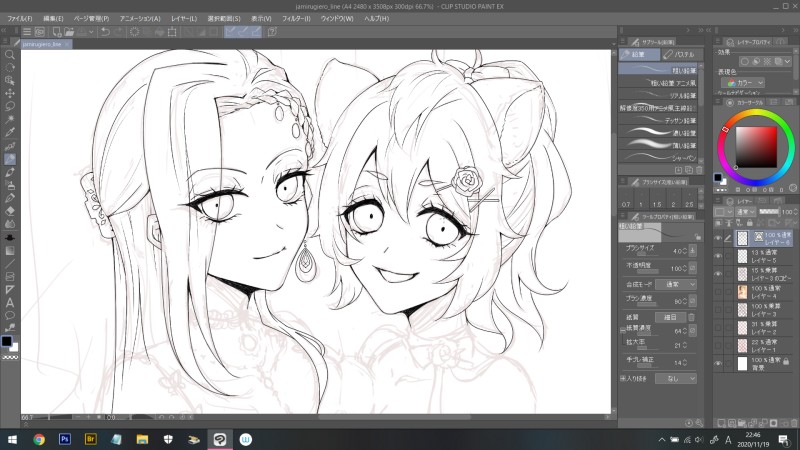Delete sub tool with trash icon
The image size is (800, 450).
point(699,170)
